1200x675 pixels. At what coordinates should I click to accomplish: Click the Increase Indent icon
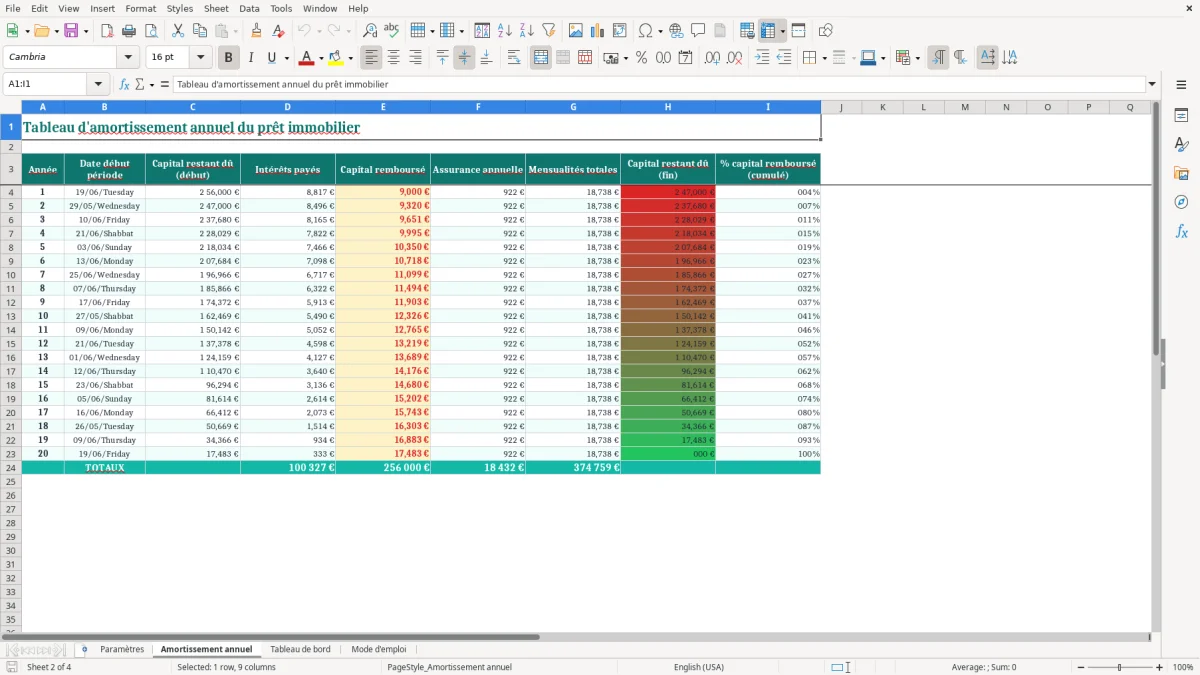point(762,58)
